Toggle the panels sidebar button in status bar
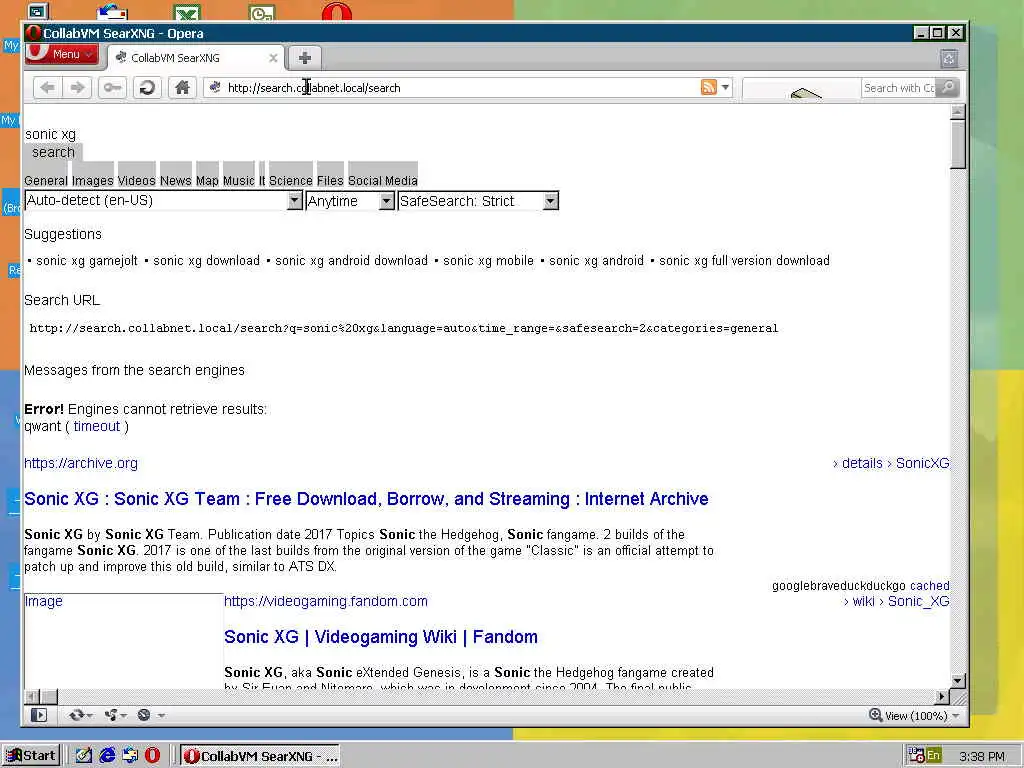The height and width of the screenshot is (768, 1024). pyautogui.click(x=39, y=715)
